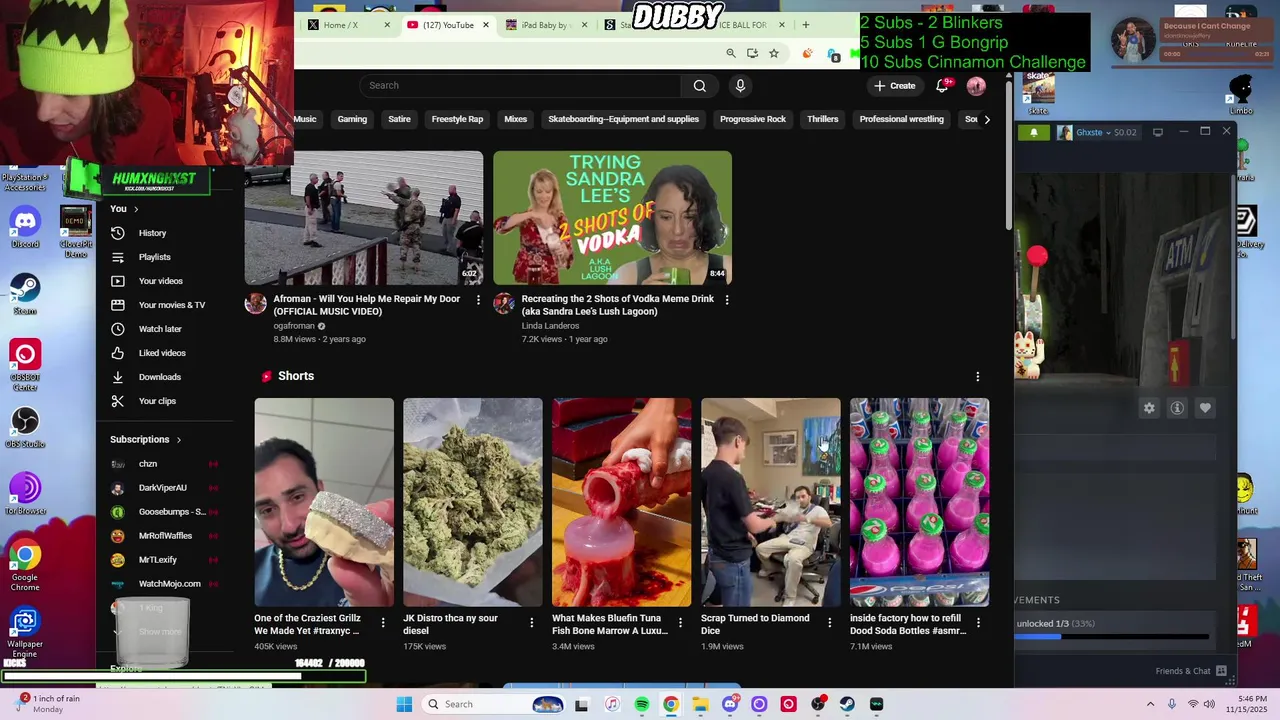1280x720 pixels.
Task: Click the YouTube search input field
Action: pyautogui.click(x=520, y=86)
